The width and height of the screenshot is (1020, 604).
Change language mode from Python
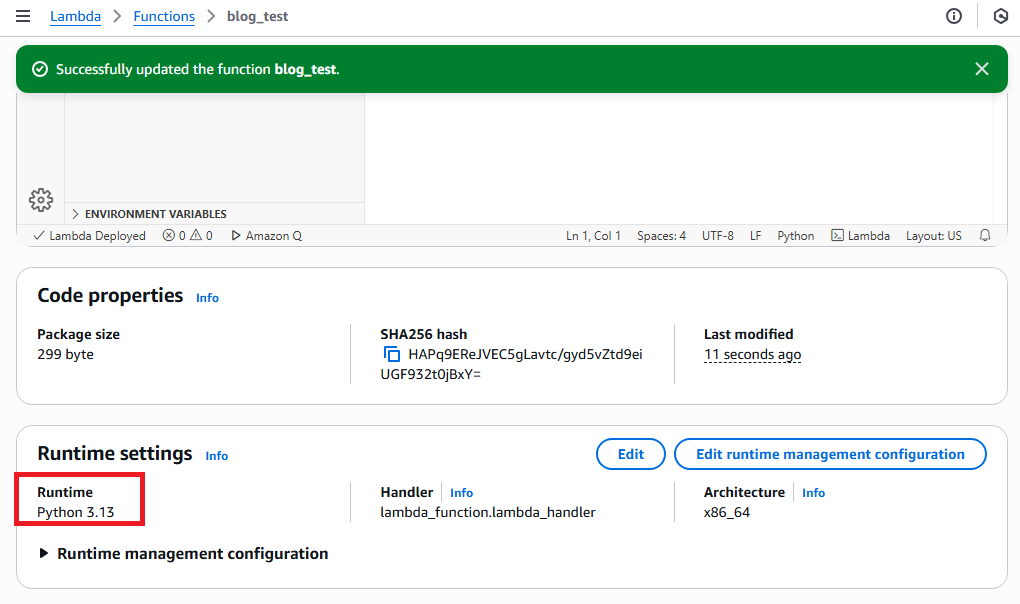point(796,236)
